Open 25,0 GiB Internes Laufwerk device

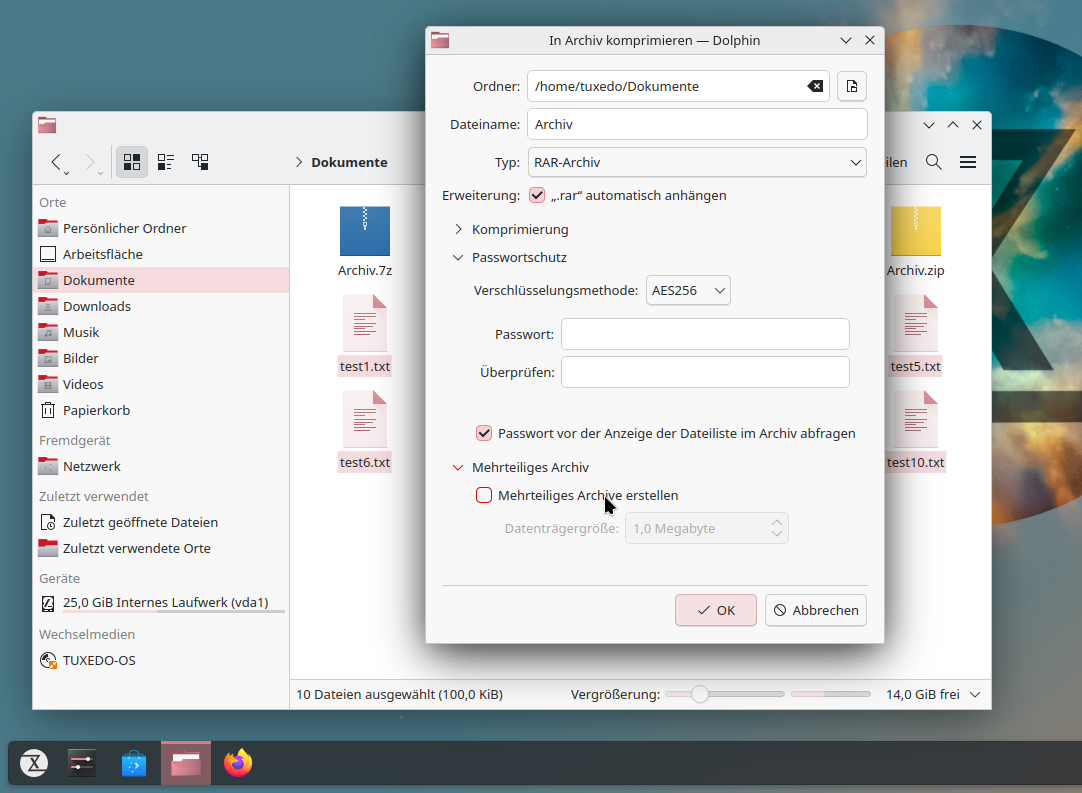161,603
